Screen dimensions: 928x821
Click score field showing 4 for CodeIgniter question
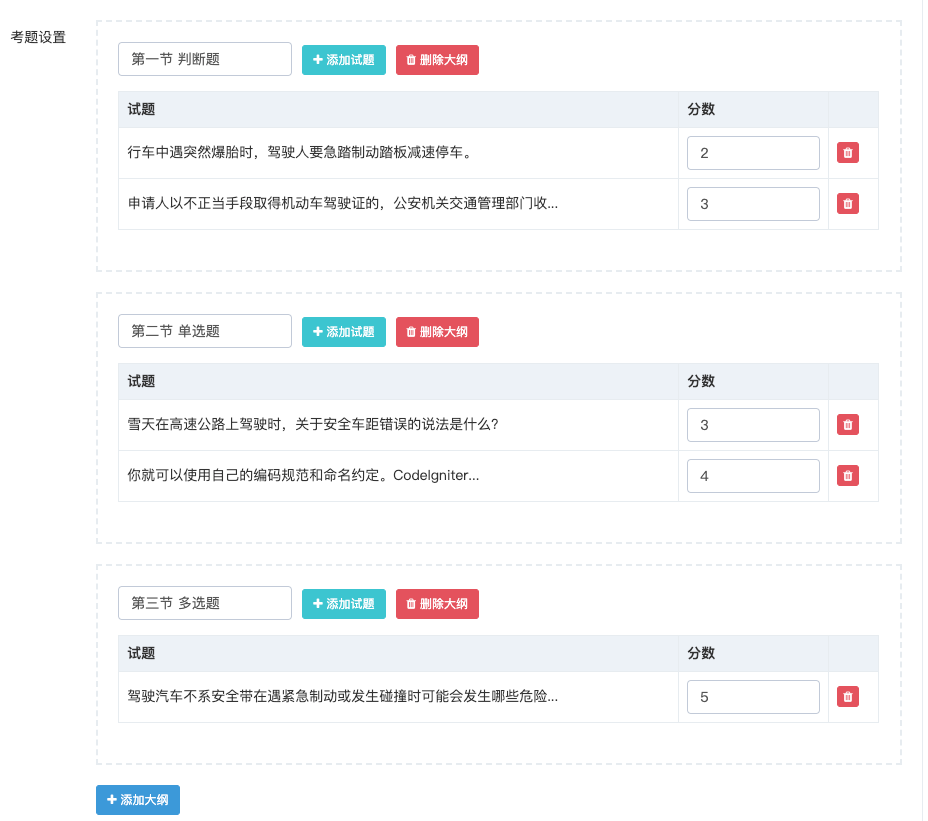coord(753,476)
